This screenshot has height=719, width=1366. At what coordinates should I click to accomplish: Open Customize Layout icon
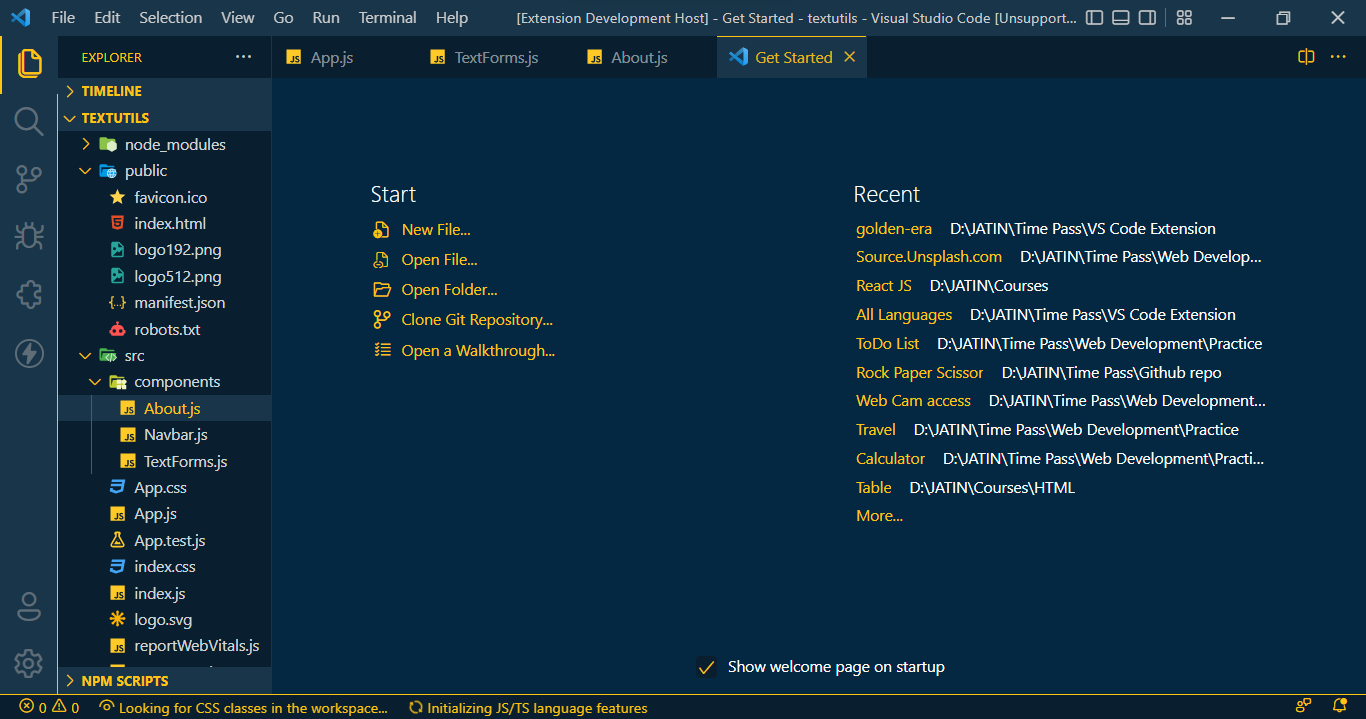pyautogui.click(x=1184, y=18)
